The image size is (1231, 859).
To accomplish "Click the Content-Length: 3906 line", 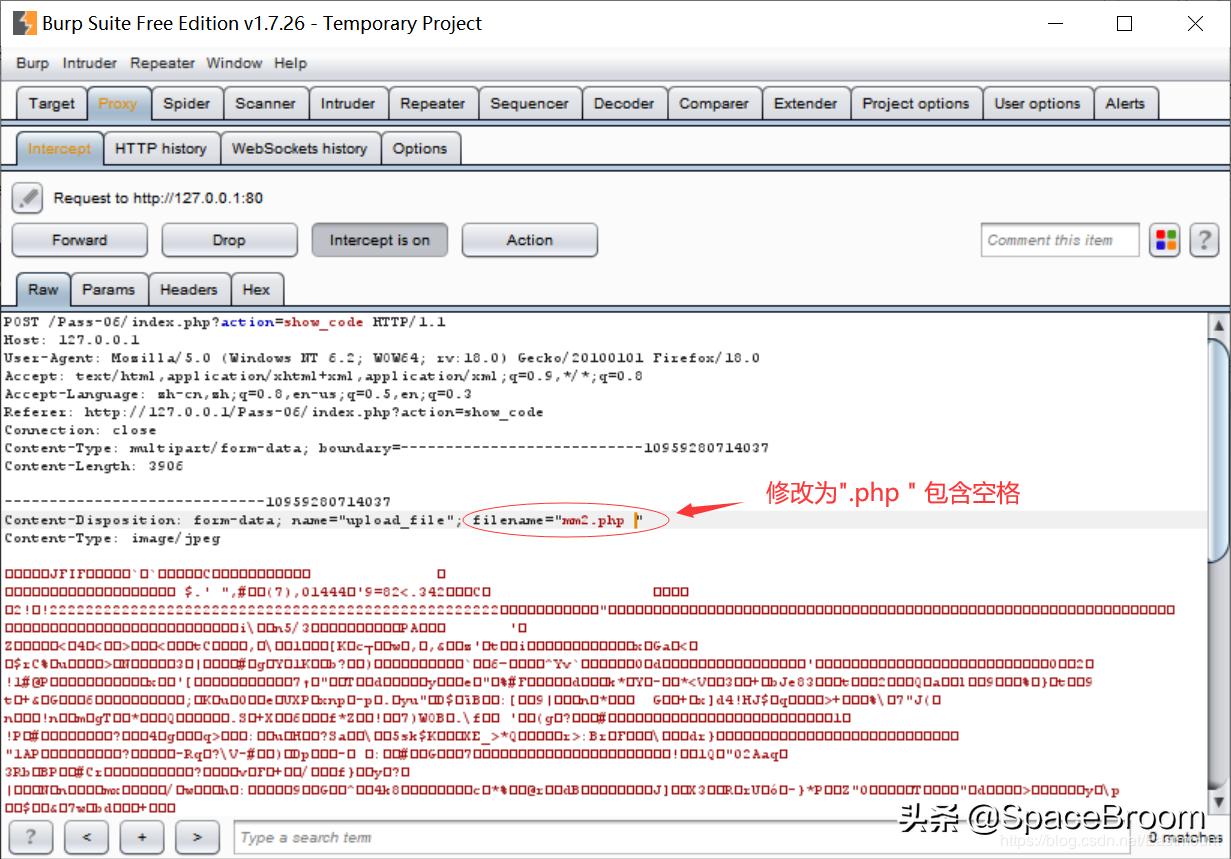I will [94, 466].
